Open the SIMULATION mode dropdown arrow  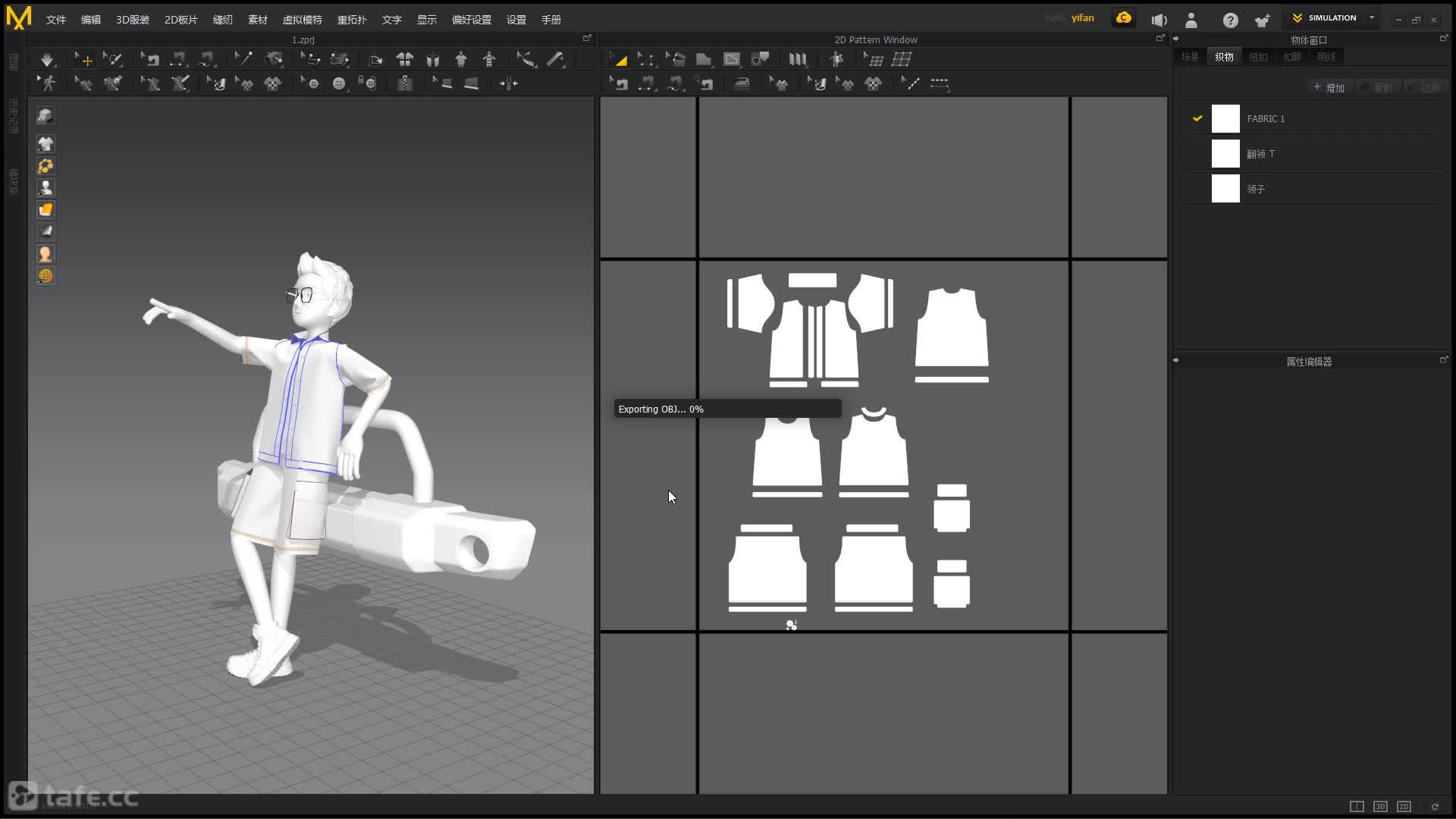(x=1372, y=17)
